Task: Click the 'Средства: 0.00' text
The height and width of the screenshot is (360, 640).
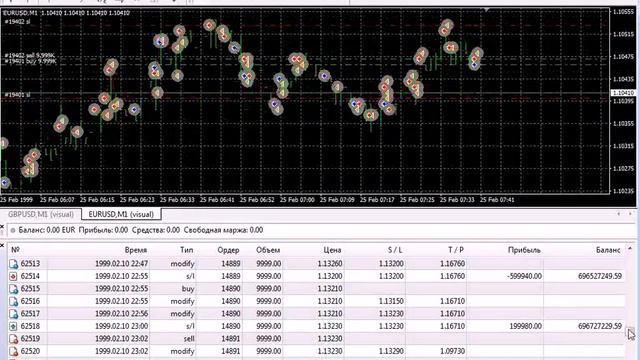Action: [156, 230]
